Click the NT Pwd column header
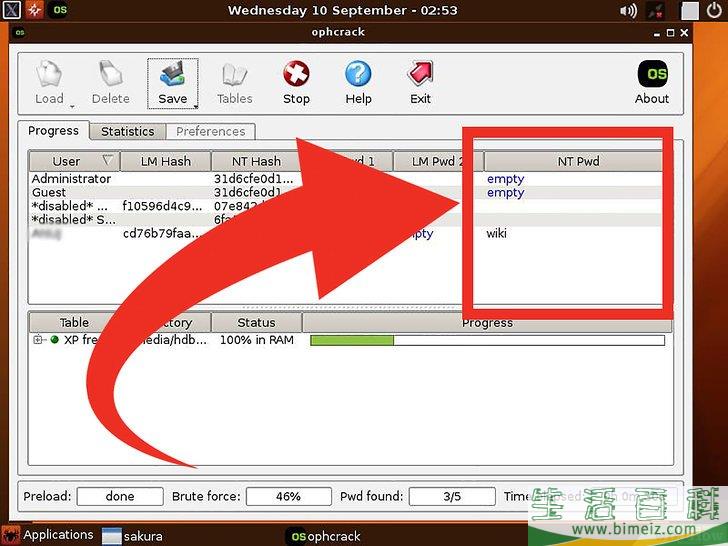This screenshot has height=546, width=728. click(578, 161)
